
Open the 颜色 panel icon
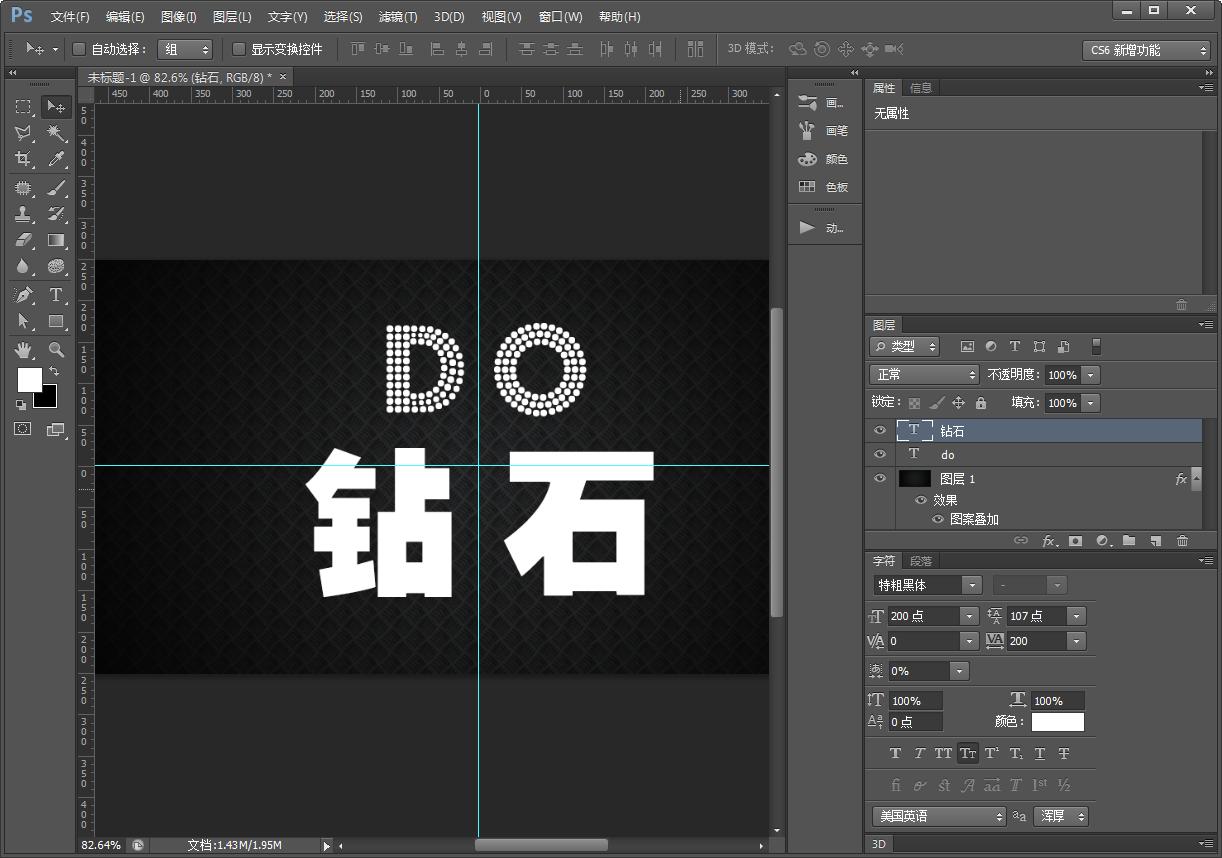(x=808, y=159)
